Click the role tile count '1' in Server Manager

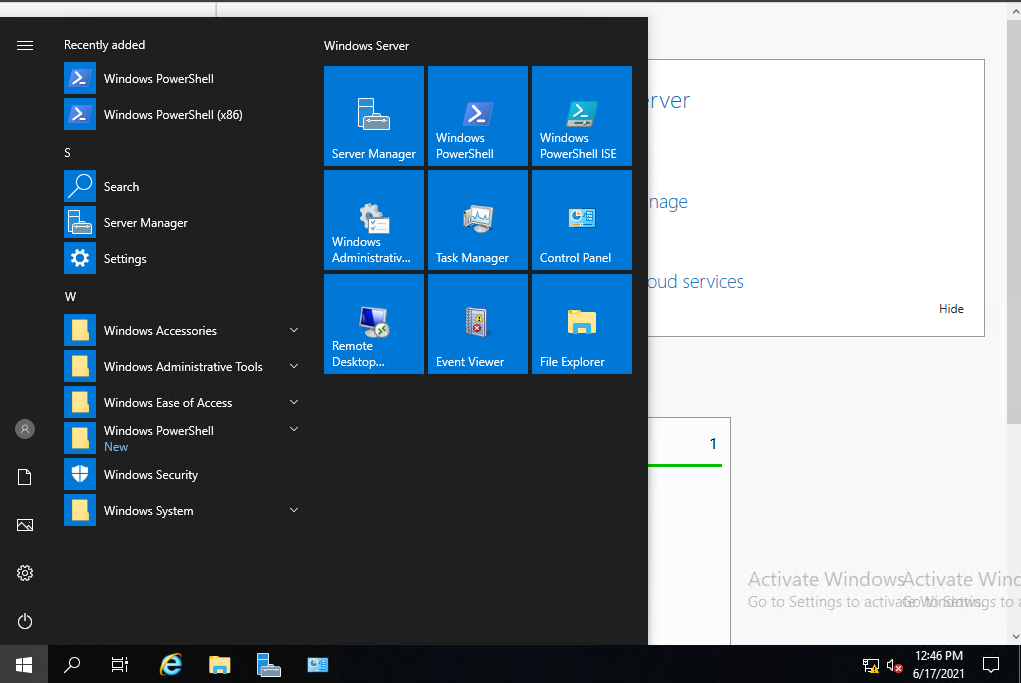coord(713,443)
